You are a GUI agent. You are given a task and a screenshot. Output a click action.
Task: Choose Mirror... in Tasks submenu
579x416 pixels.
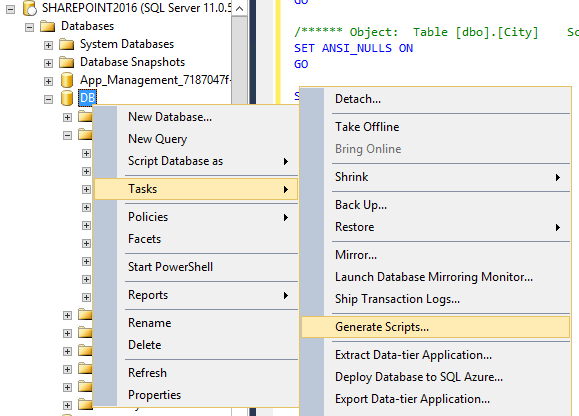point(436,255)
